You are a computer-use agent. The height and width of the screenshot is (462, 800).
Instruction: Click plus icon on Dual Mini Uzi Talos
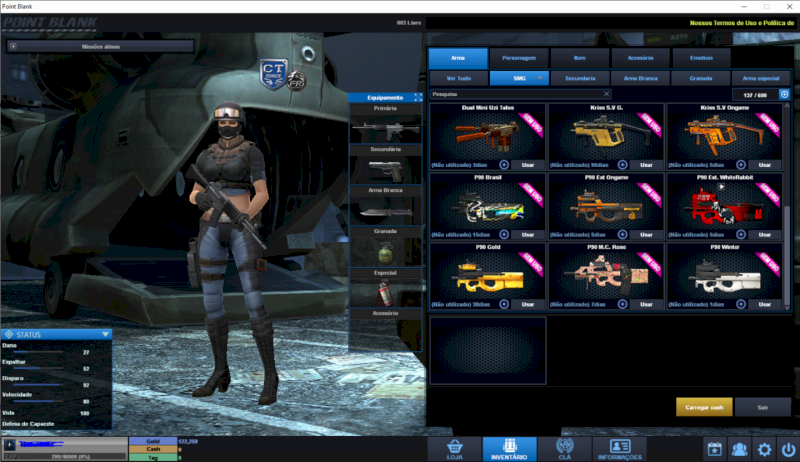504,165
